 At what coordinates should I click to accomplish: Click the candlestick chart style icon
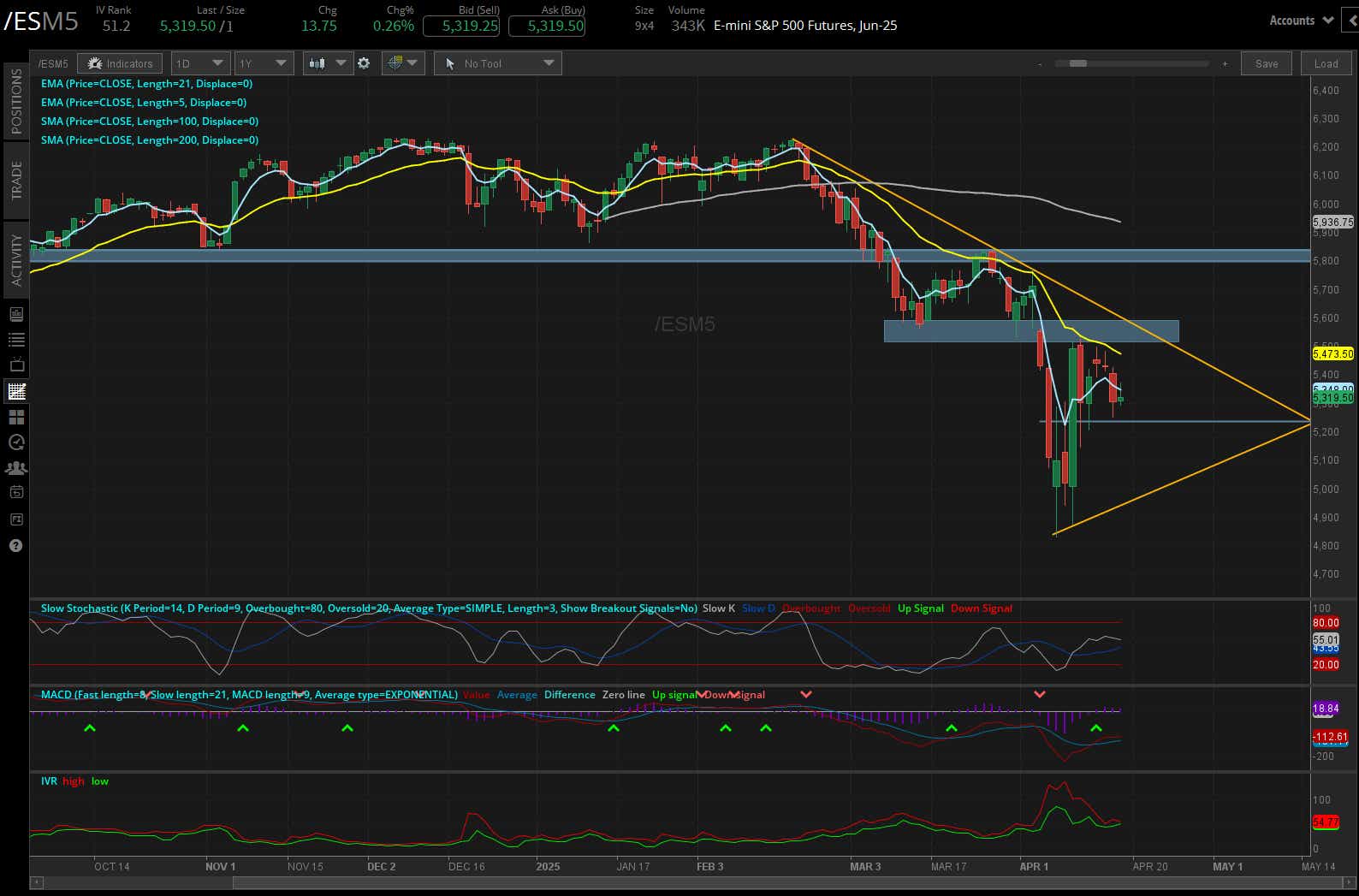click(x=317, y=63)
